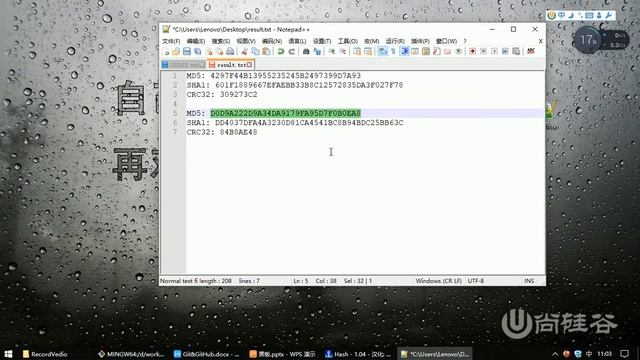Open the Function List panel icon
640x360 pixels.
click(437, 51)
